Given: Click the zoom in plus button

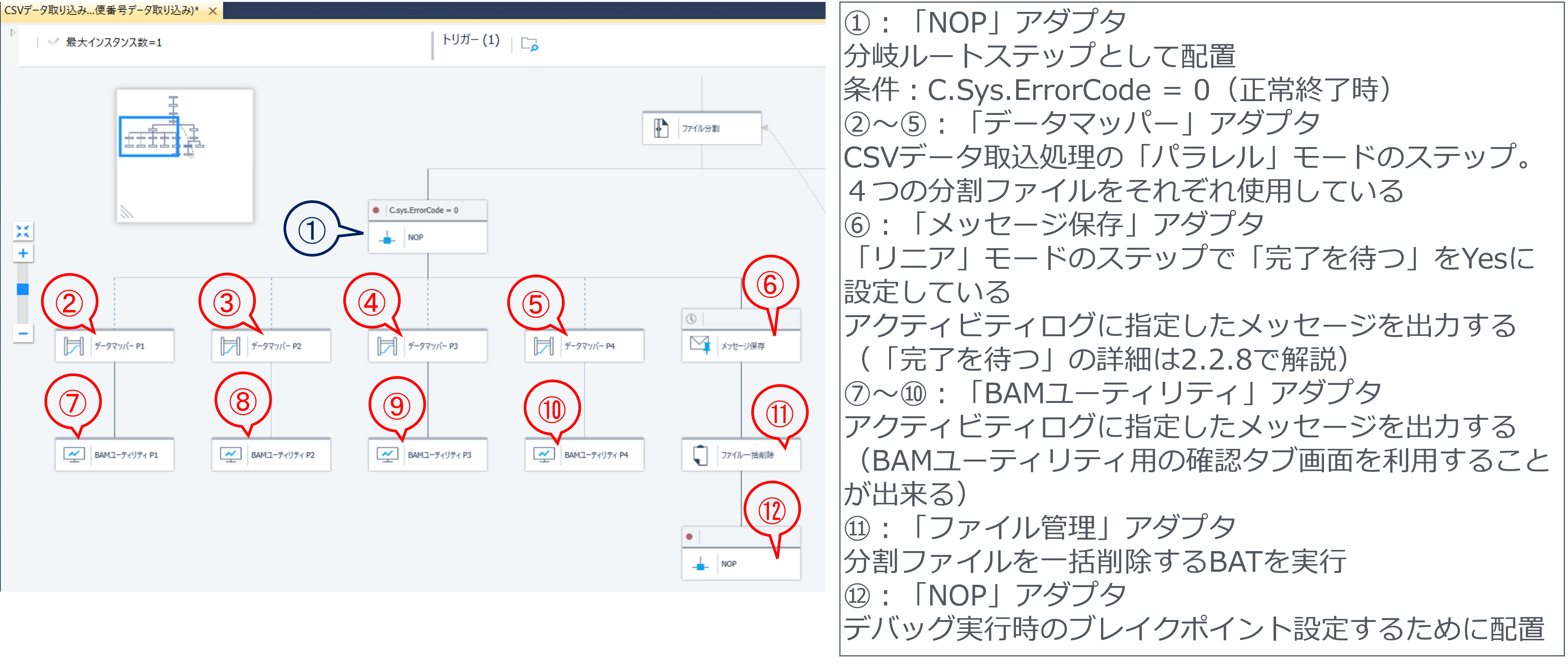Looking at the screenshot, I should (x=23, y=253).
